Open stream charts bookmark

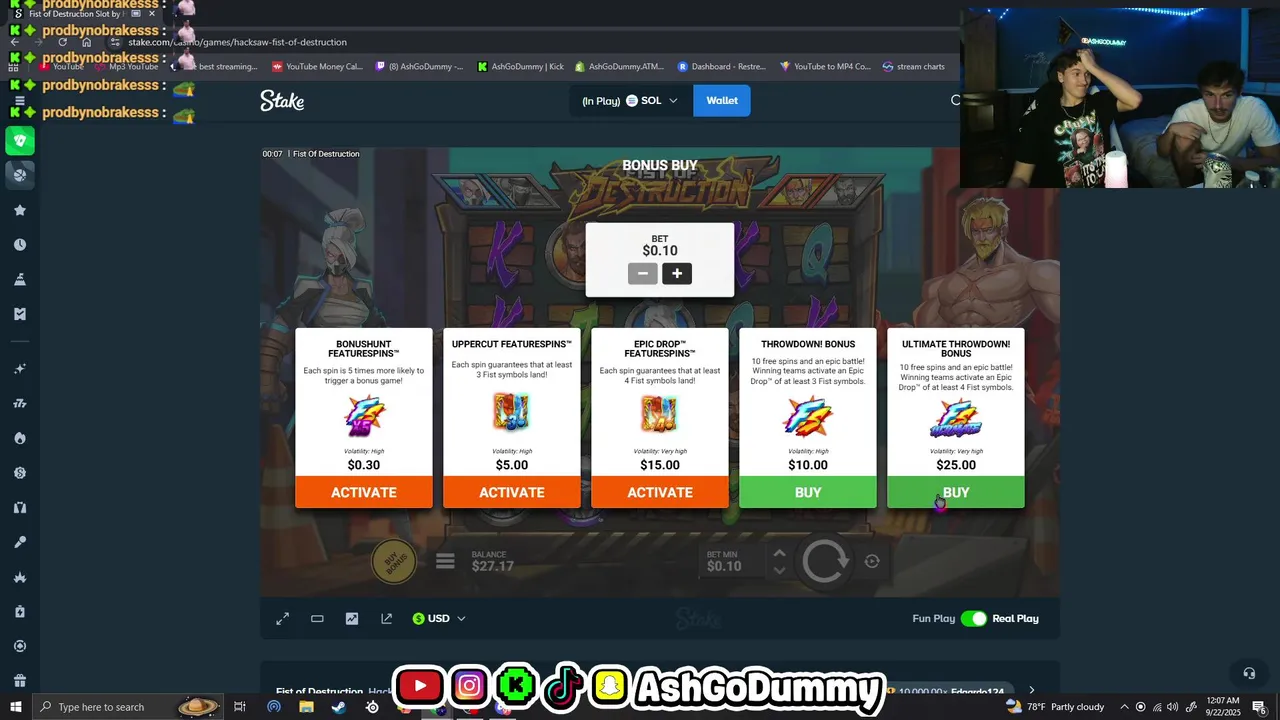pos(914,67)
